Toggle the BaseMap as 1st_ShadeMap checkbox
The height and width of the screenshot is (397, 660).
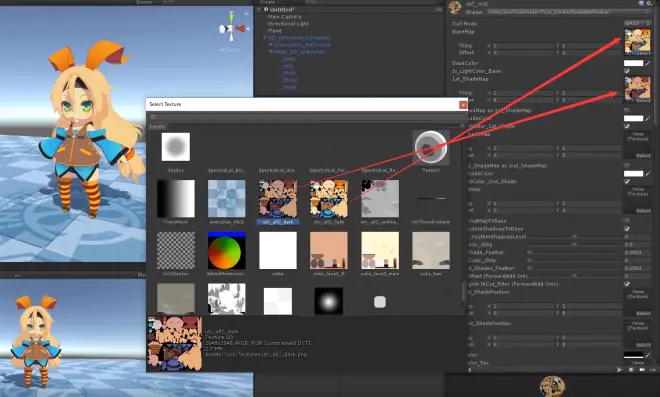pos(627,110)
